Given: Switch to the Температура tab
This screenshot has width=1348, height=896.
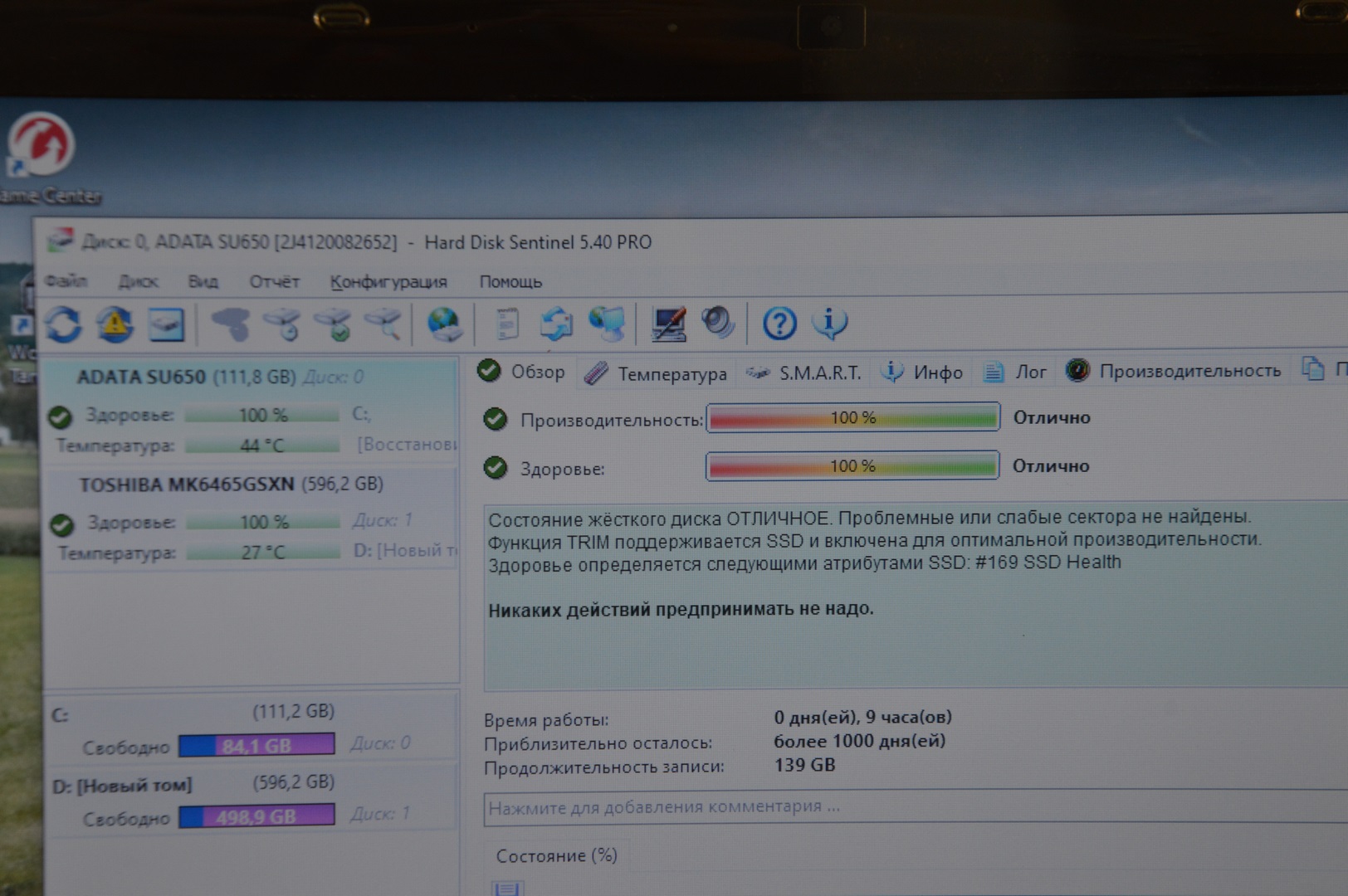Looking at the screenshot, I should tap(657, 373).
